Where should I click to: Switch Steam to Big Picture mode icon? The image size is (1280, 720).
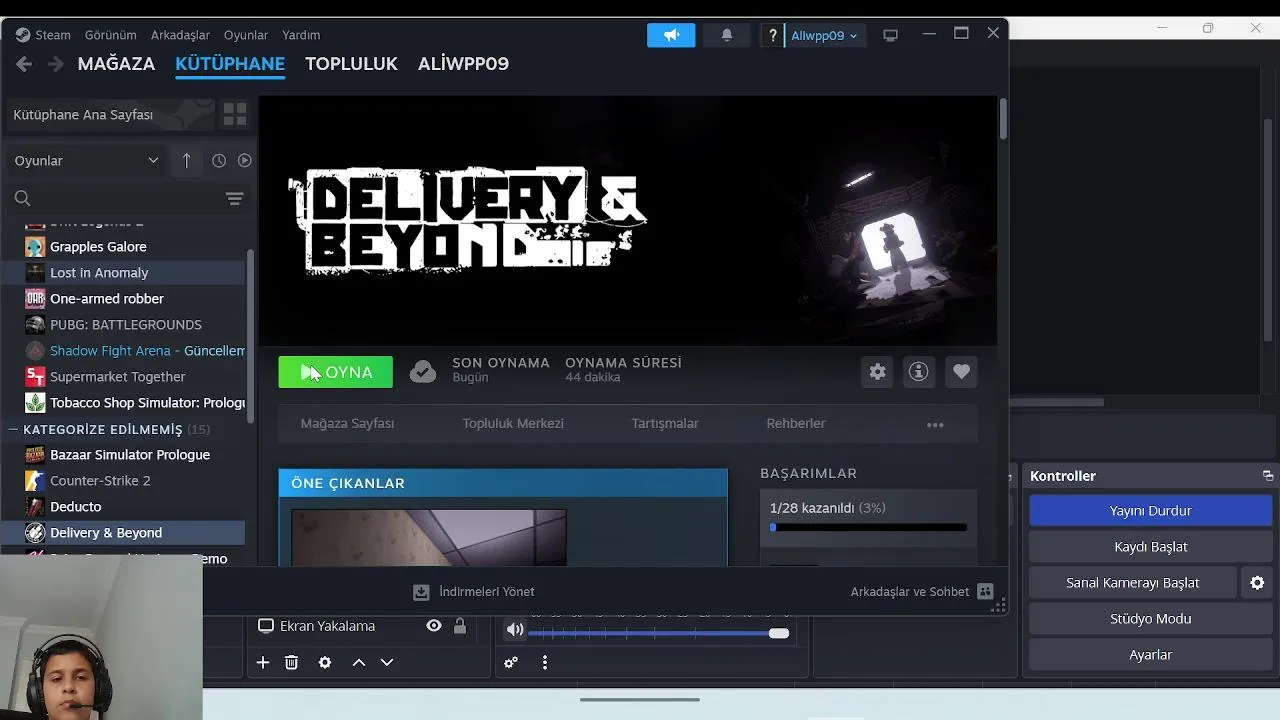point(890,35)
